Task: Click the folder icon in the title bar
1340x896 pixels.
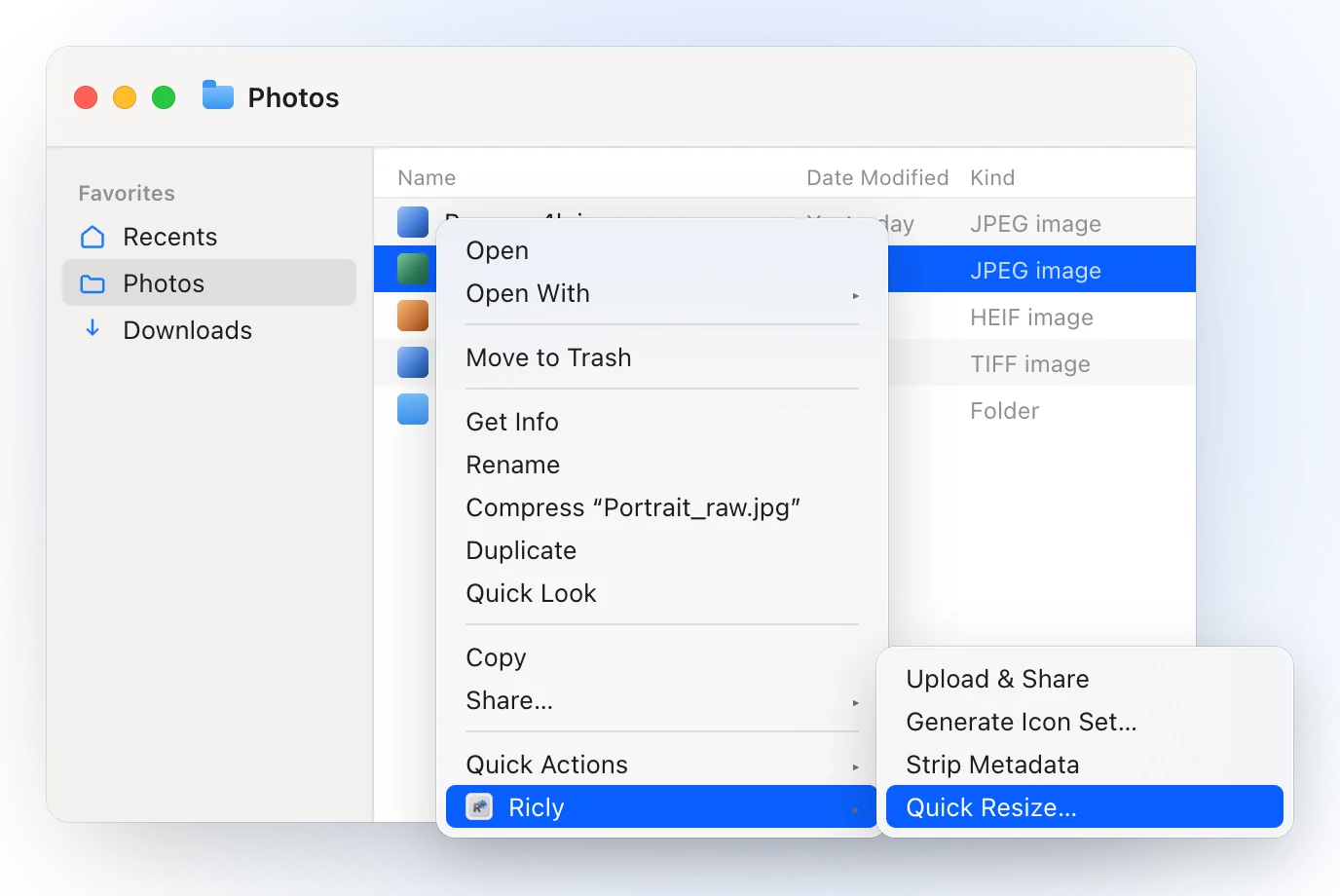Action: (x=218, y=96)
